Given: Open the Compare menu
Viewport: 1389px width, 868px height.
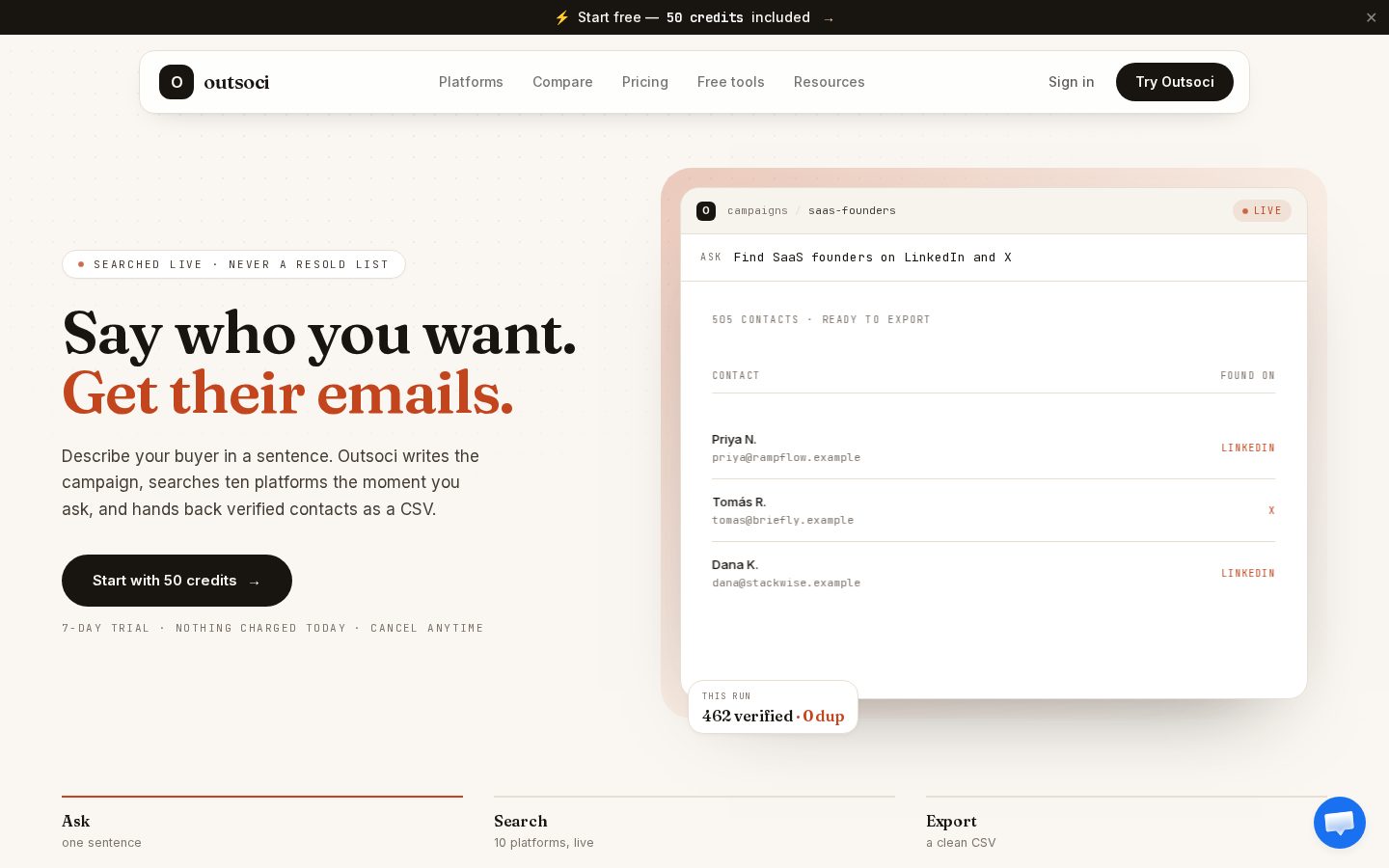Looking at the screenshot, I should coord(562,82).
